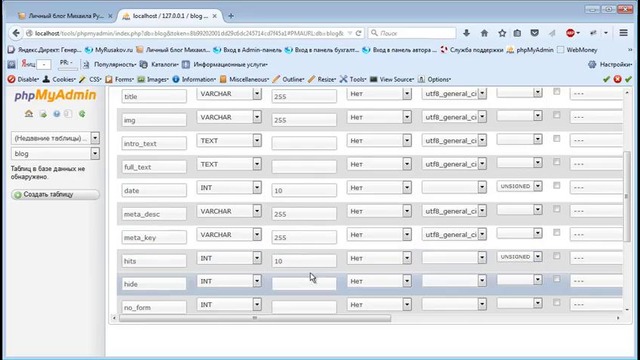This screenshot has width=640, height=360.
Task: Toggle the checkbox in the date row
Action: [556, 185]
